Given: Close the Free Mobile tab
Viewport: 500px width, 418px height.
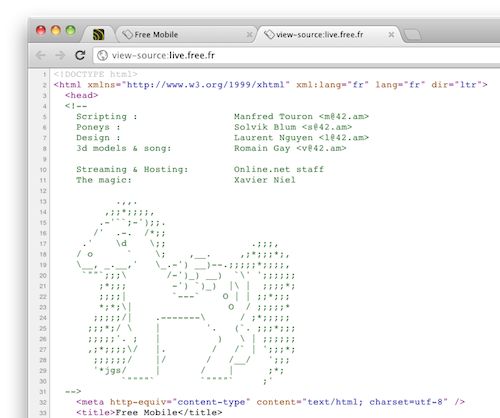Looking at the screenshot, I should [249, 35].
